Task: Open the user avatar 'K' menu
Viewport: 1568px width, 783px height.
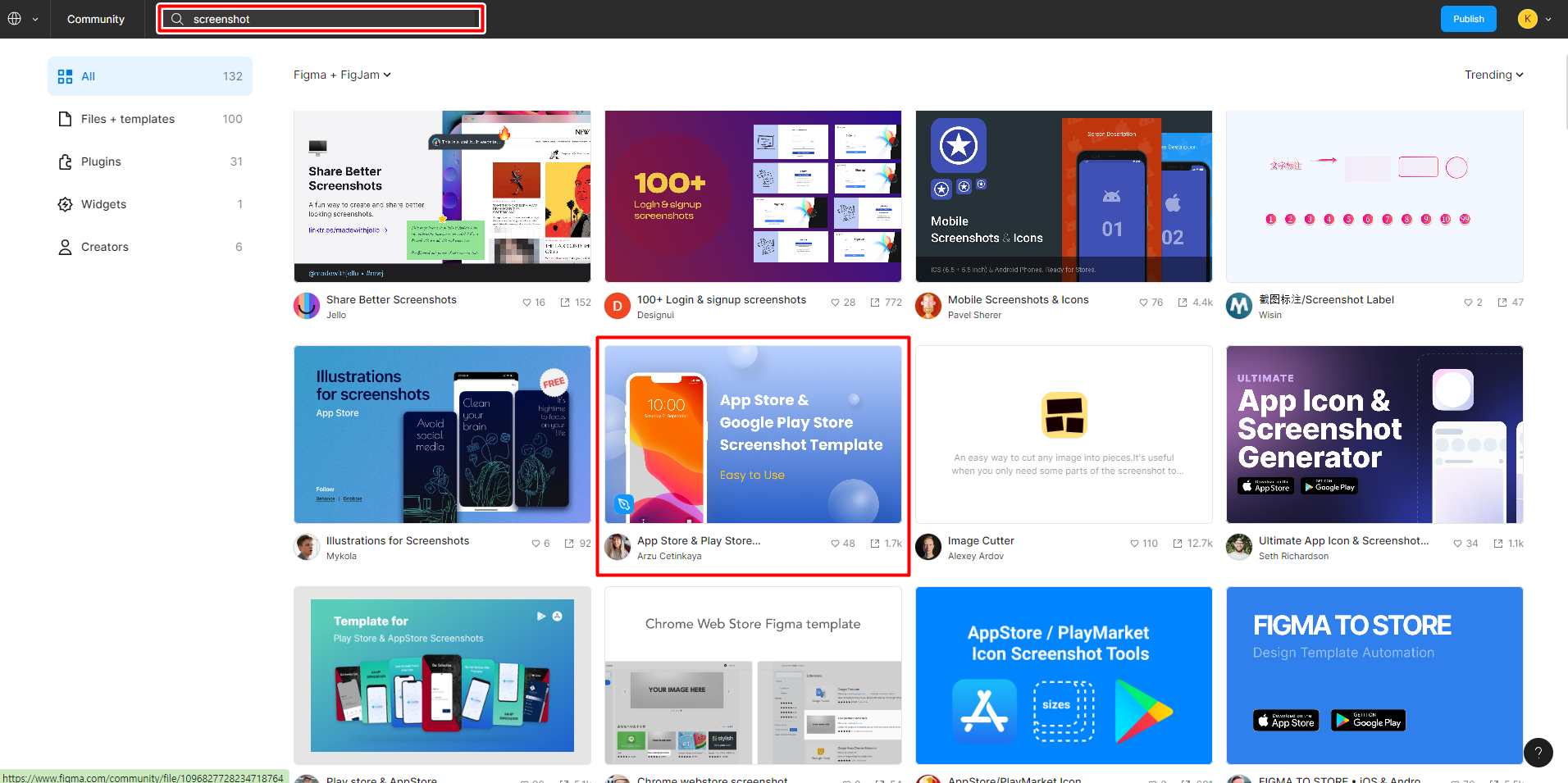Action: [x=1527, y=19]
